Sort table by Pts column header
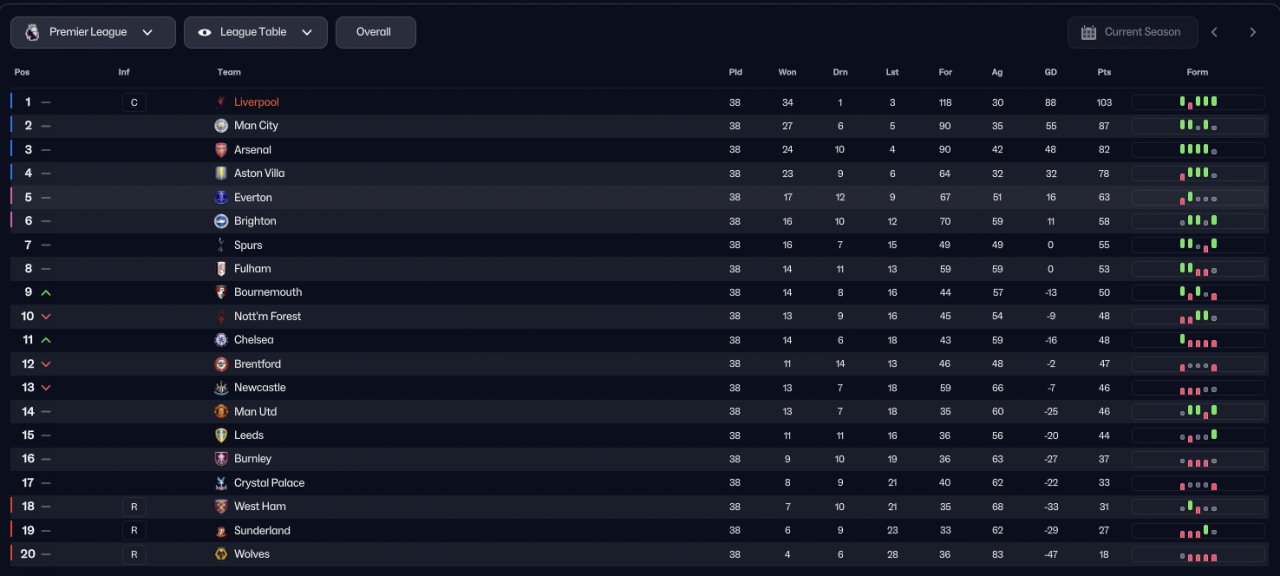 click(x=1104, y=72)
